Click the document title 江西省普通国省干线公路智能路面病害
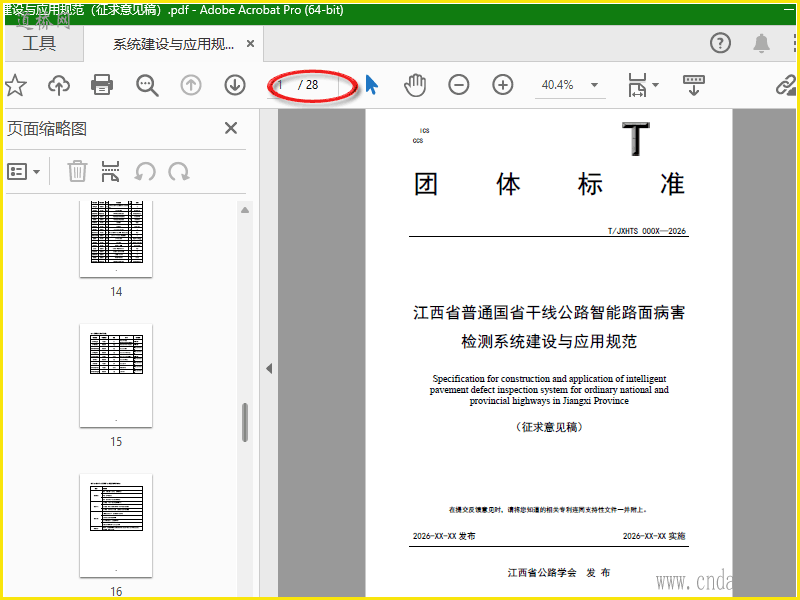800x600 pixels. (549, 313)
